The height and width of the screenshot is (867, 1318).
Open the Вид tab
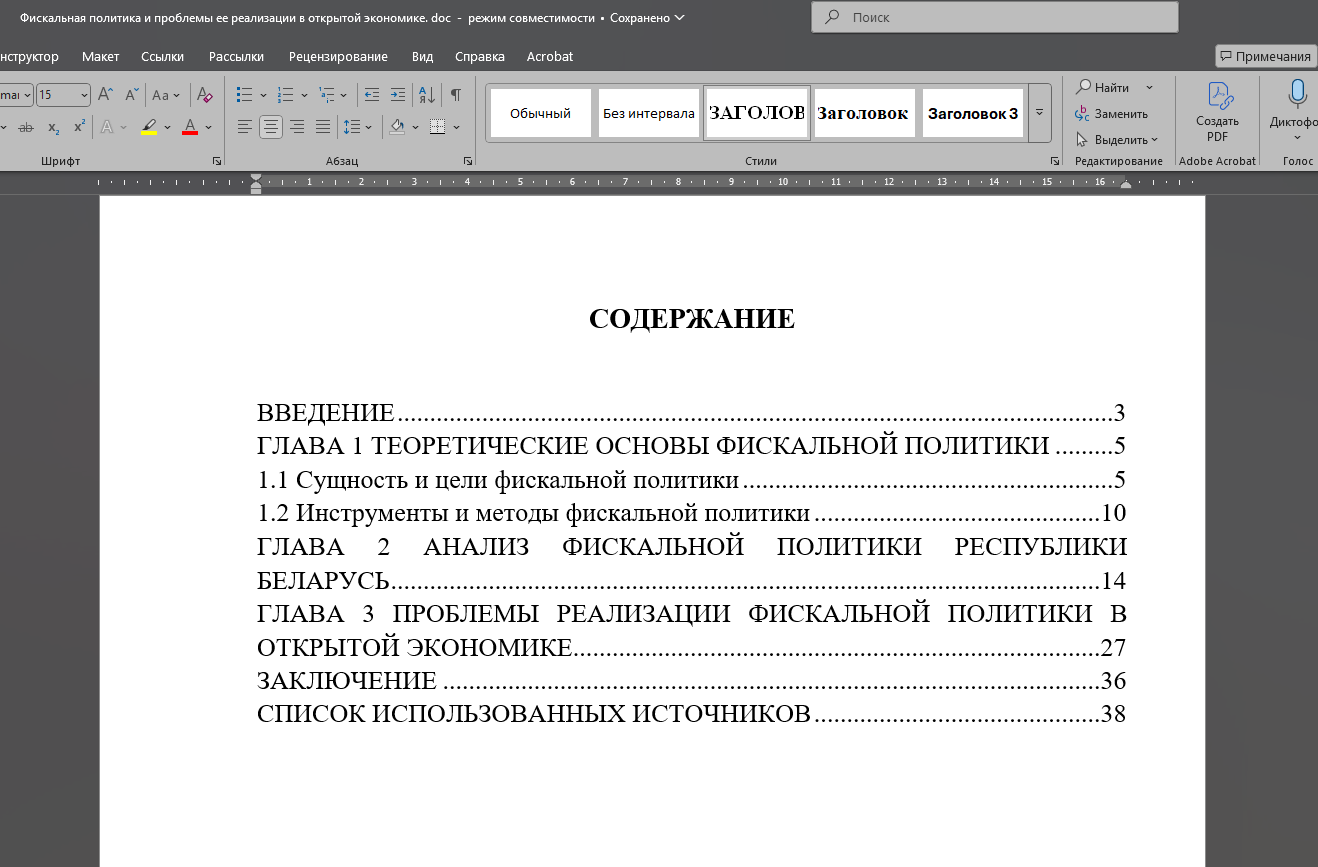click(422, 56)
